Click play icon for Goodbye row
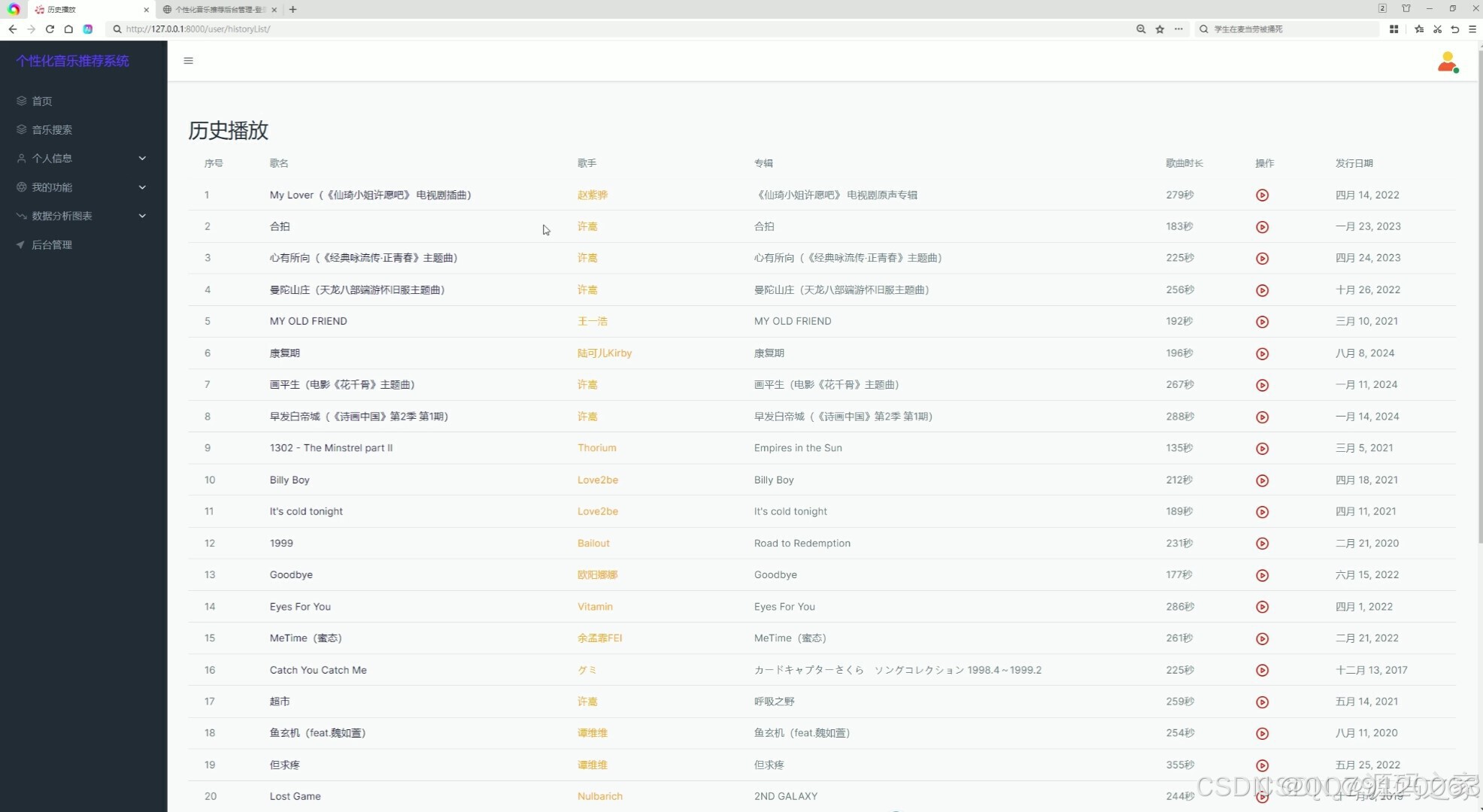 [1262, 575]
